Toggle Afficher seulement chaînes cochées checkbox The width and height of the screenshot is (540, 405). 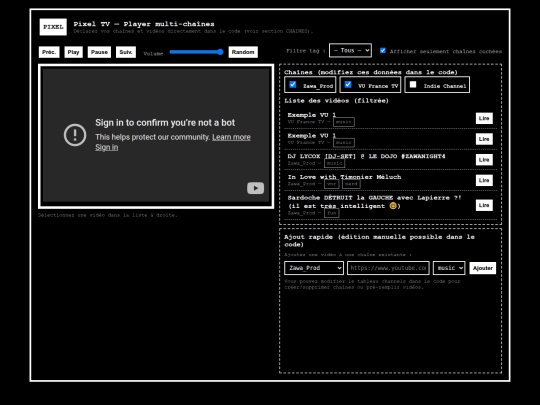pos(383,51)
